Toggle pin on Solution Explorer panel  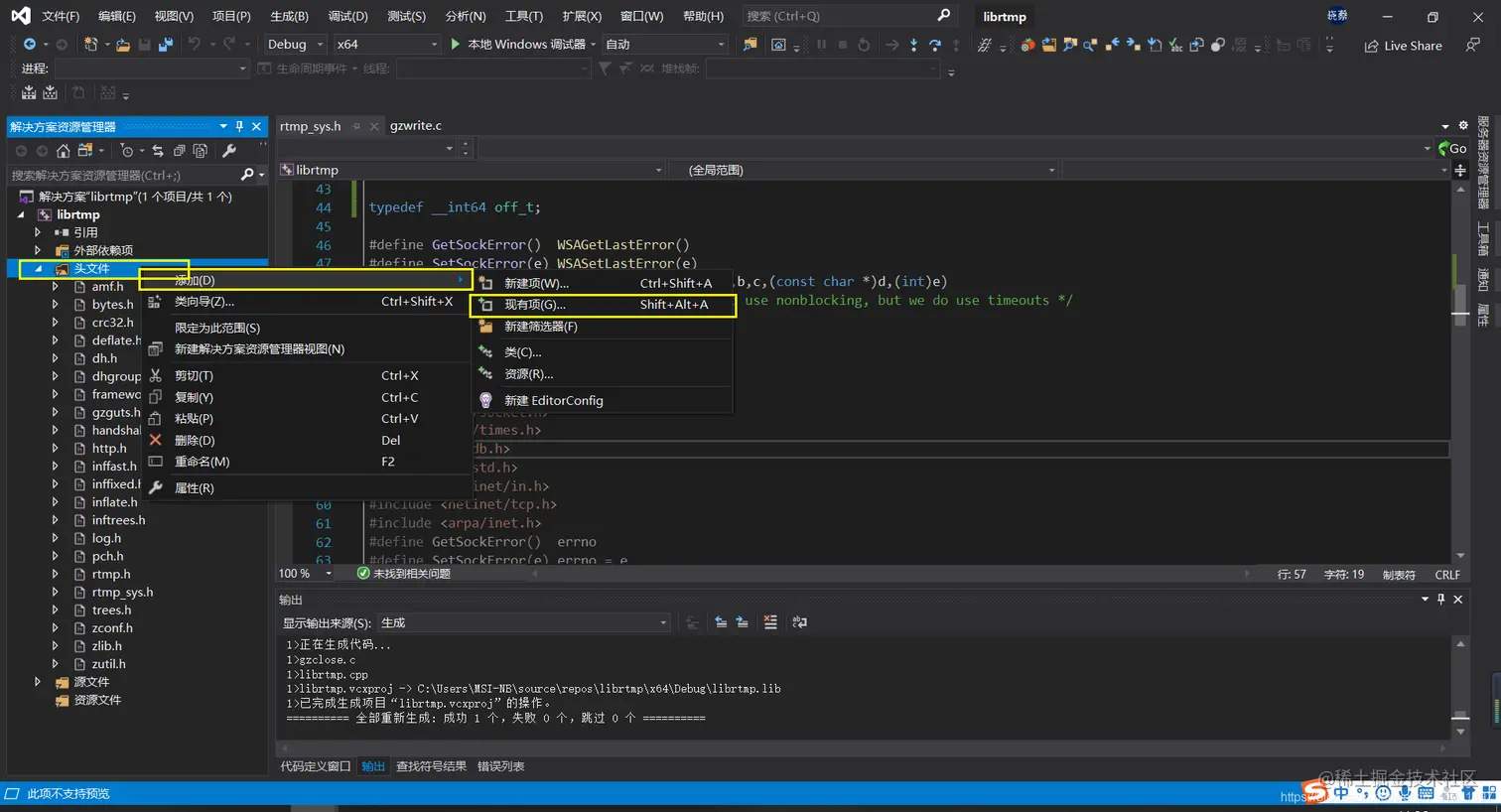239,126
